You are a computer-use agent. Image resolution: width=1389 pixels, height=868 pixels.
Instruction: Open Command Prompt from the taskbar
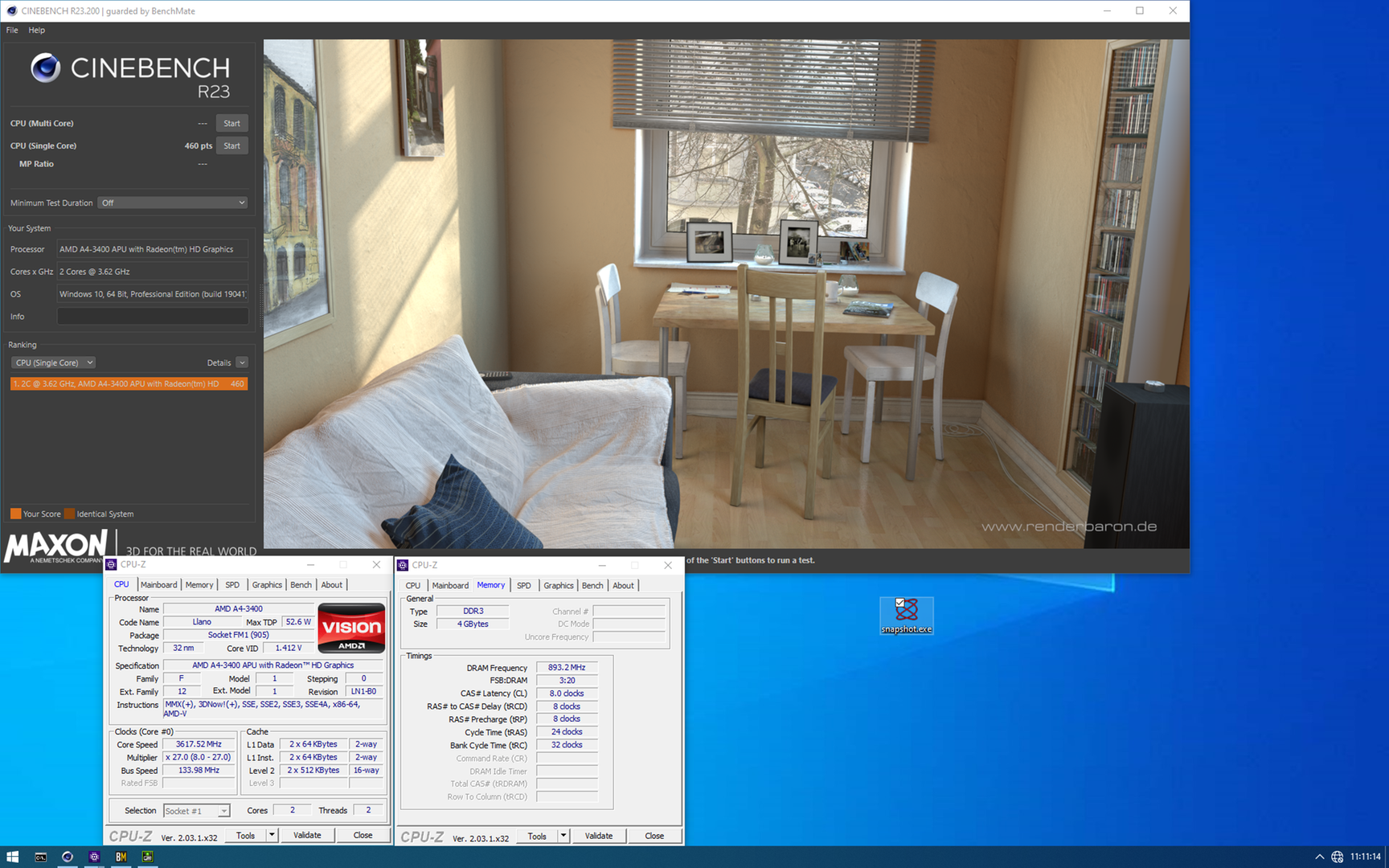click(x=40, y=857)
